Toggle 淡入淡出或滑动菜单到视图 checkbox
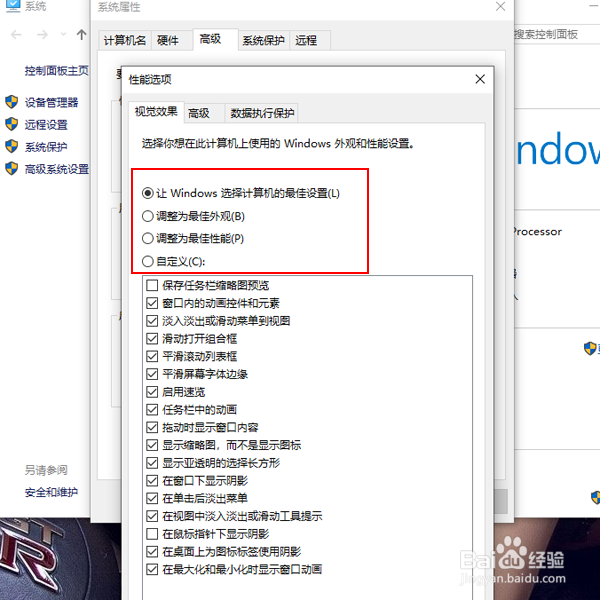This screenshot has width=600, height=600. click(152, 321)
